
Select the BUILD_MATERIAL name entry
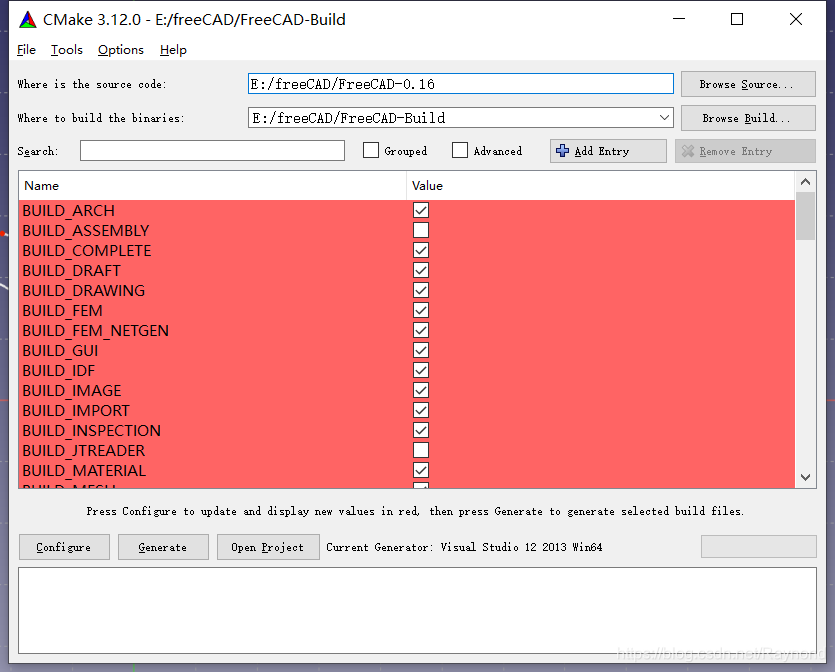84,471
